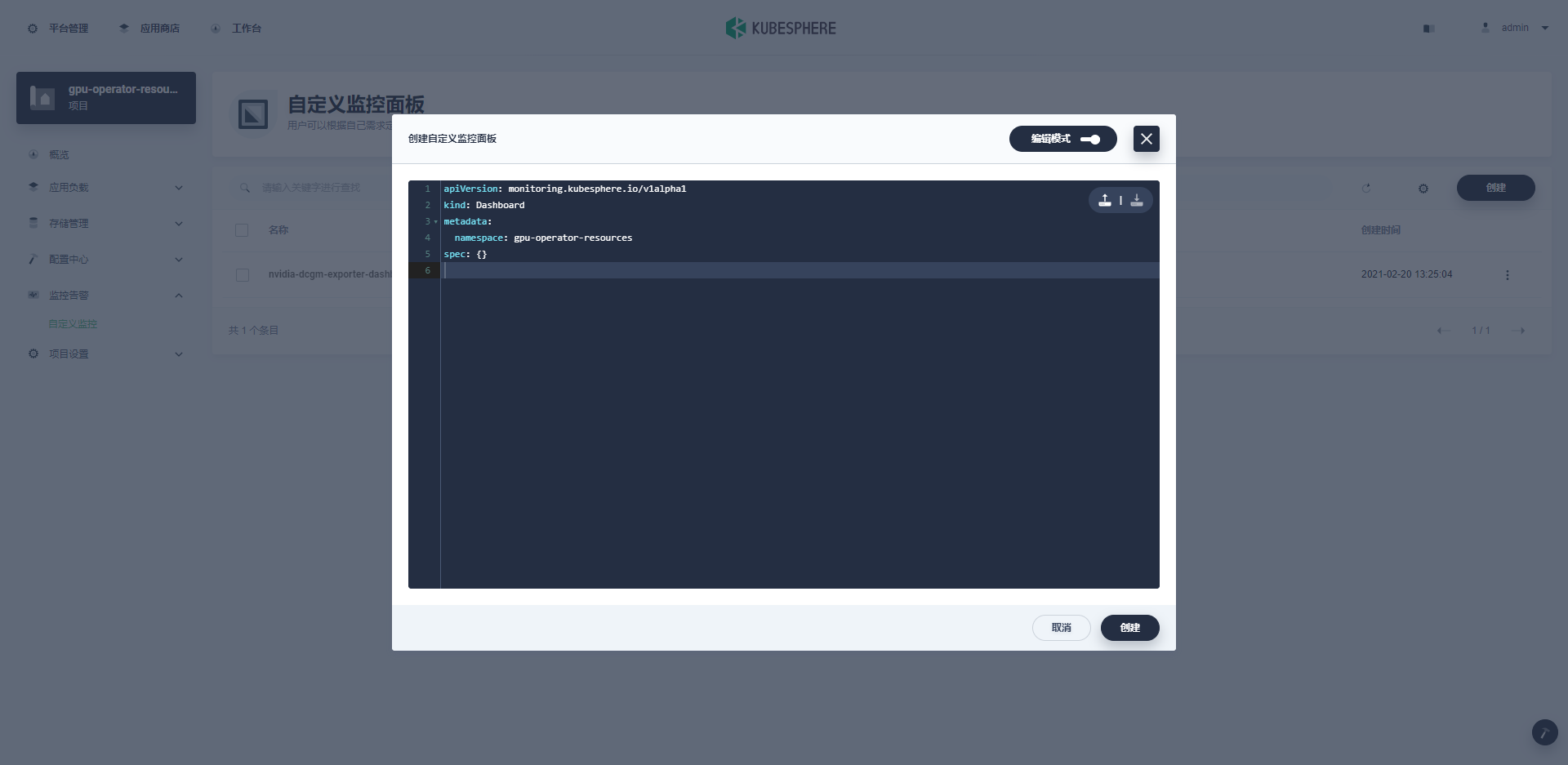
Task: Click the 平台管理 gear icon
Action: pos(33,29)
